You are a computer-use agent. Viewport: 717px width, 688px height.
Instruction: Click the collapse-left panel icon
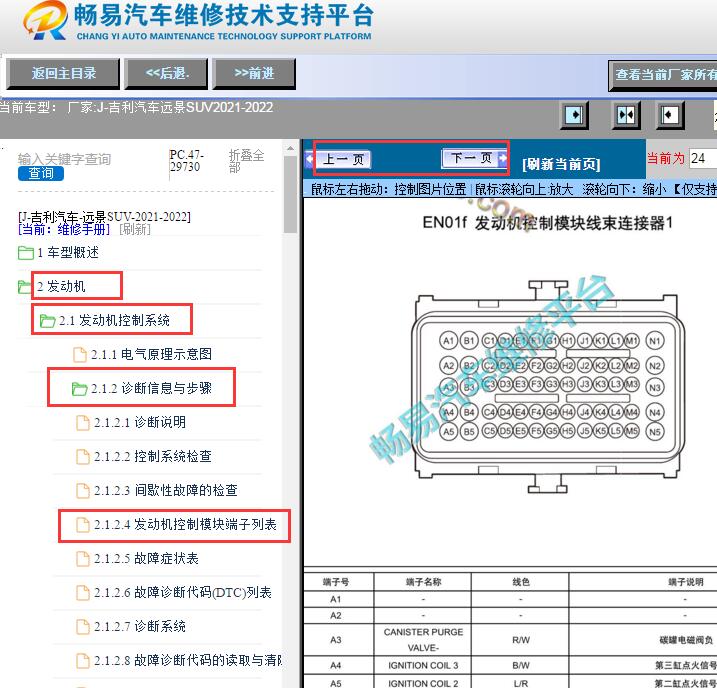click(670, 115)
